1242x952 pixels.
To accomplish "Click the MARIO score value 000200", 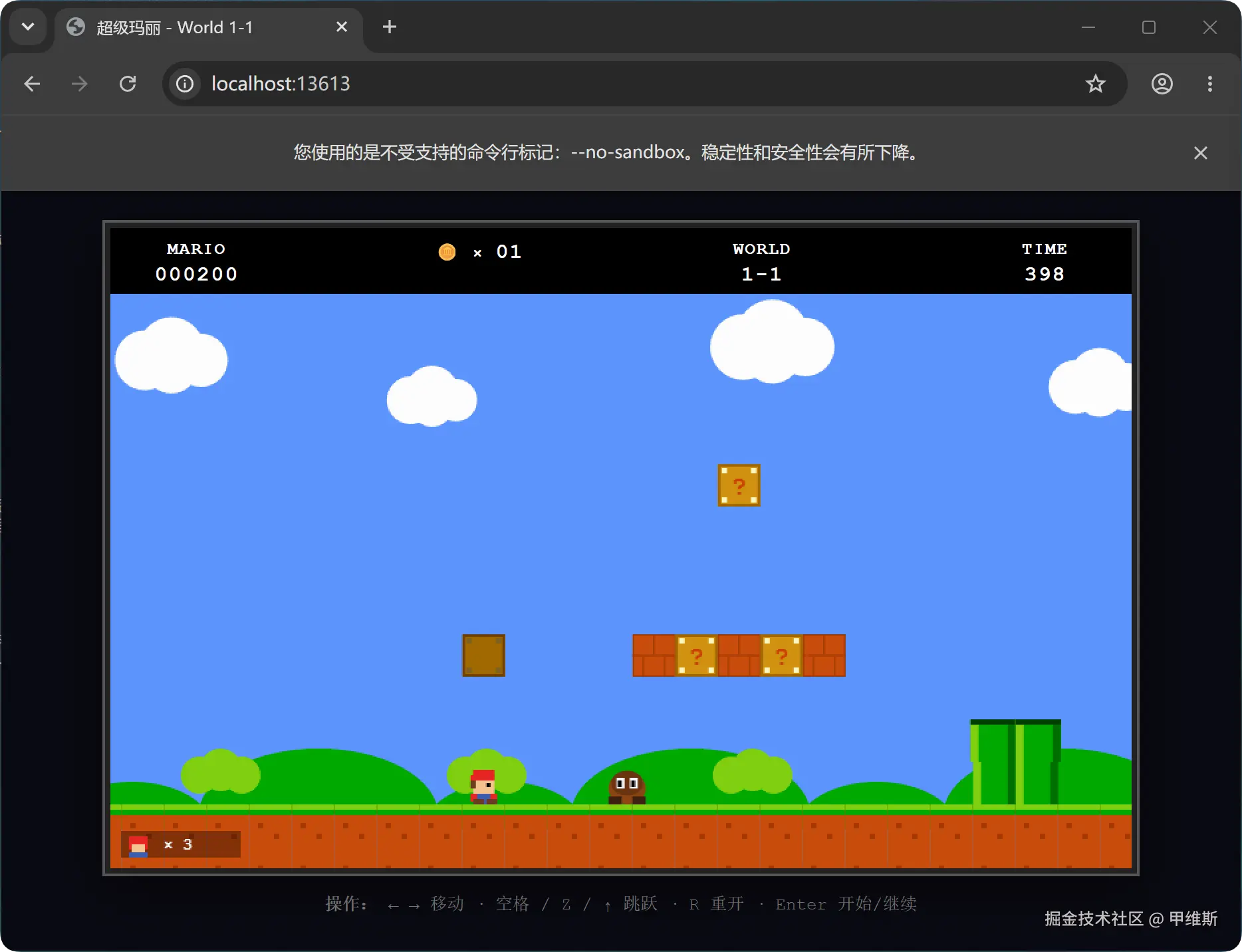I will coord(196,274).
